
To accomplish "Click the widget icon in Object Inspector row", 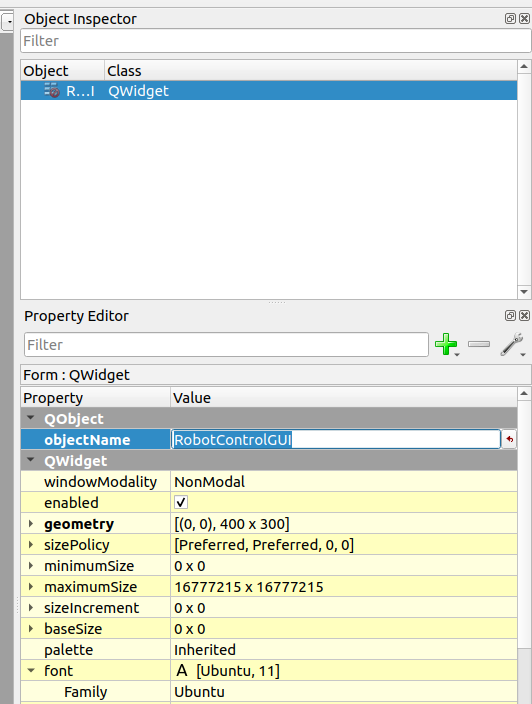I will coord(52,91).
